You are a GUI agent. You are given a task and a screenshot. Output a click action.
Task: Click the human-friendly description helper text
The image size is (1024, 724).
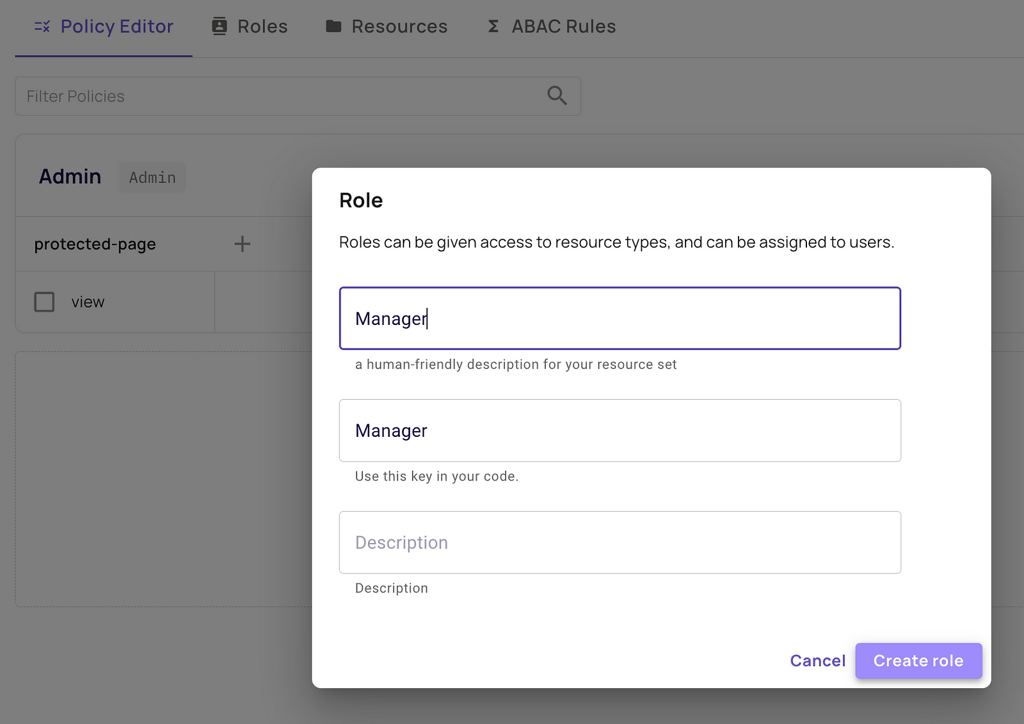516,364
